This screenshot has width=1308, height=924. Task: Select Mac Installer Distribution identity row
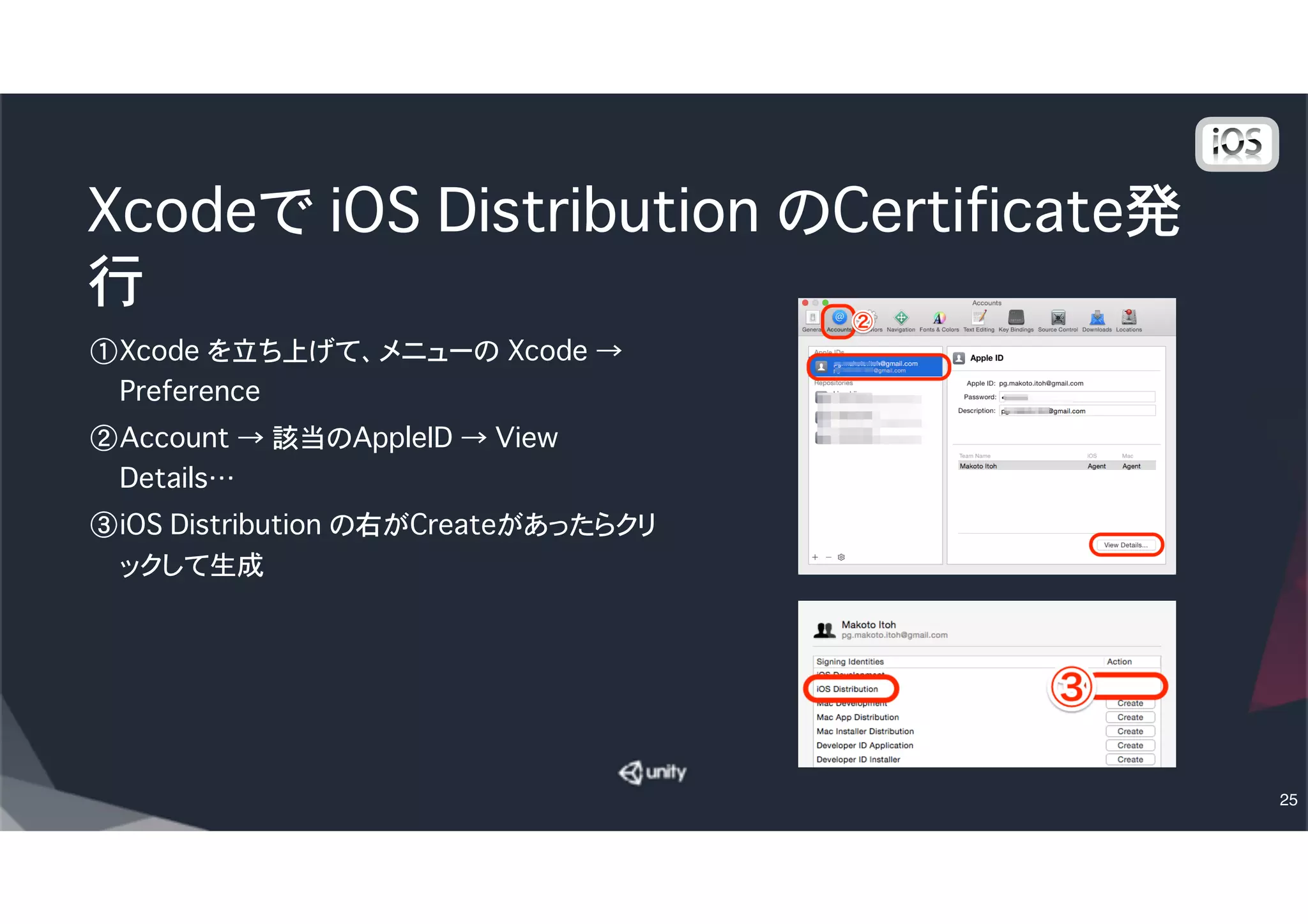point(865,731)
